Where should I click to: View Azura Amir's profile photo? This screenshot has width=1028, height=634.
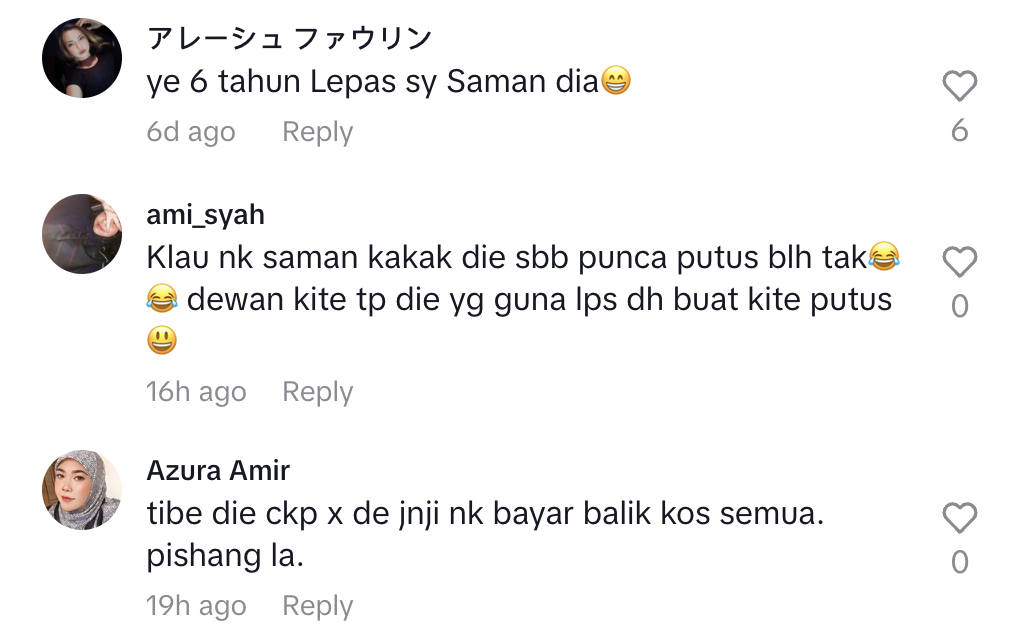pyautogui.click(x=82, y=490)
